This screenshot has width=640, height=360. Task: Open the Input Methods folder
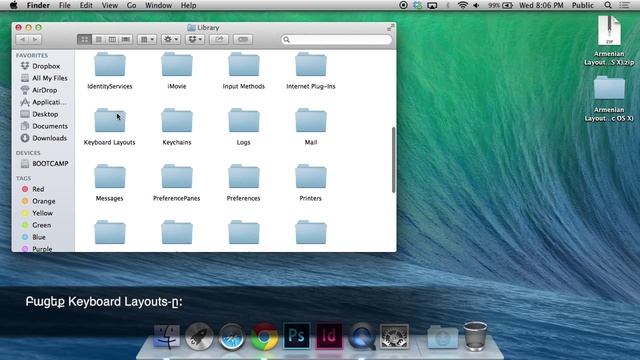coord(244,65)
